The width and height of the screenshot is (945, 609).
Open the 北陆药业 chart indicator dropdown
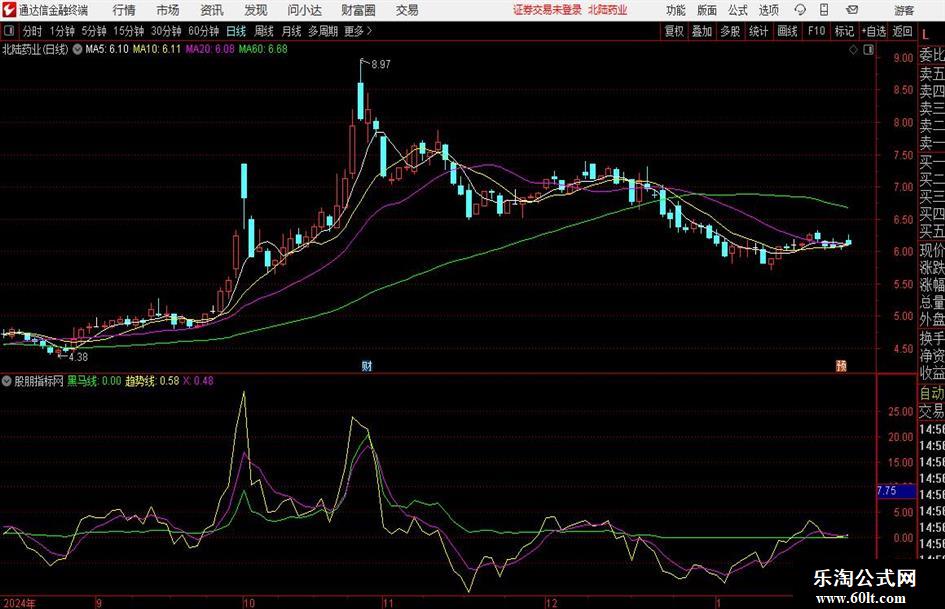click(77, 49)
